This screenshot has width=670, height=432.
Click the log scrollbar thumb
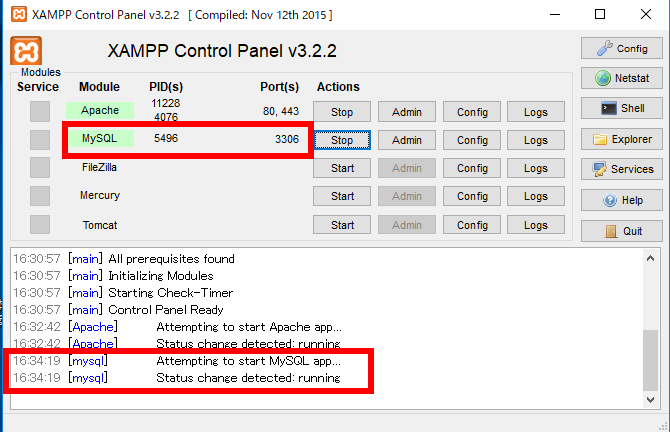point(650,360)
